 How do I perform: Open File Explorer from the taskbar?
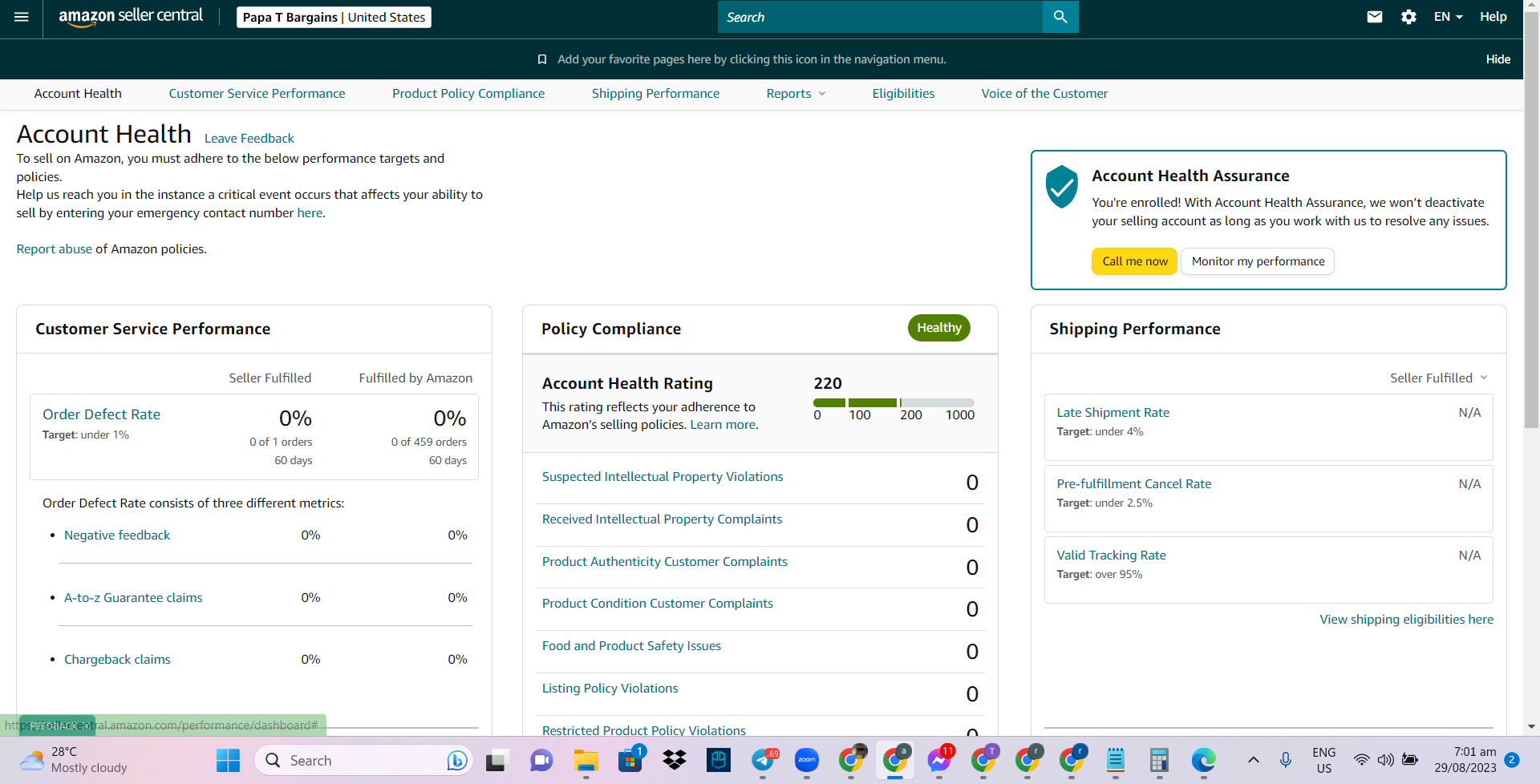click(586, 760)
